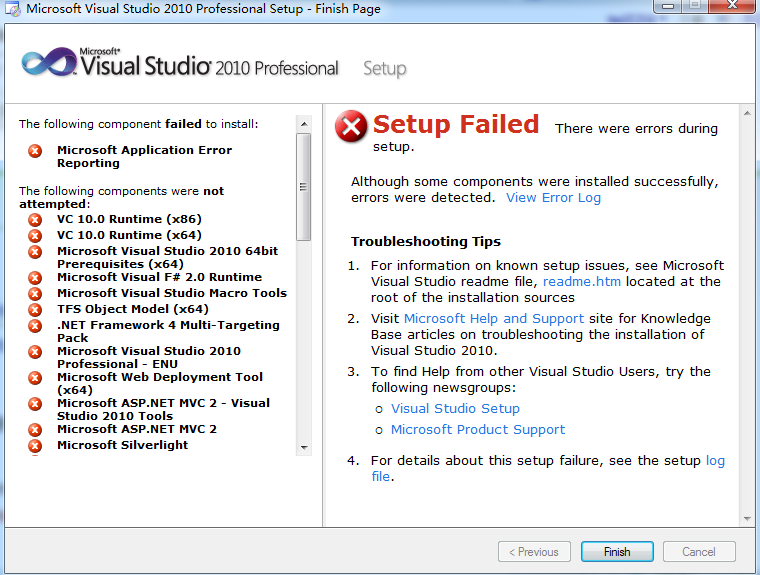Click error icon beside VC 10.0 Runtime (x86)
Image resolution: width=760 pixels, height=575 pixels.
point(35,220)
